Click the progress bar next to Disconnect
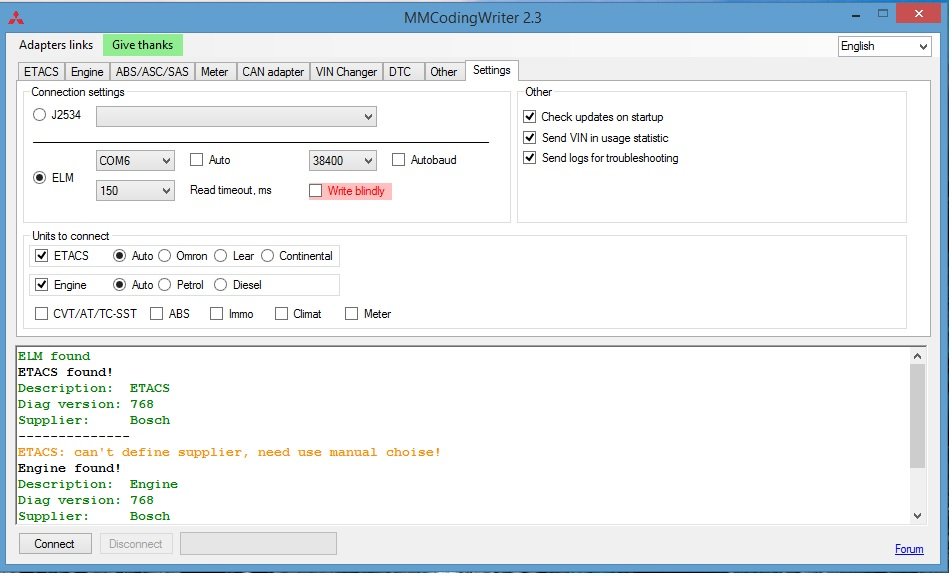Screen dimensions: 952x576 tap(258, 544)
